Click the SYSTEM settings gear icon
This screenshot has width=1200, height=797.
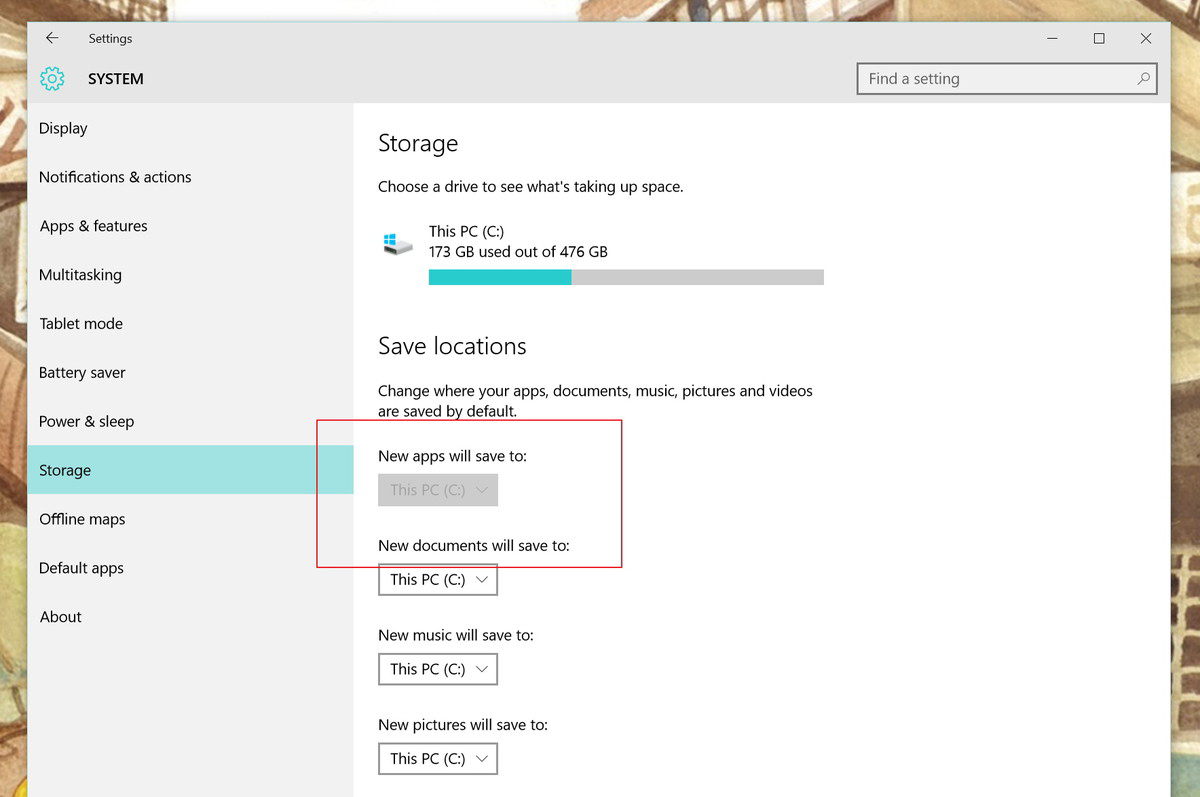pyautogui.click(x=51, y=78)
